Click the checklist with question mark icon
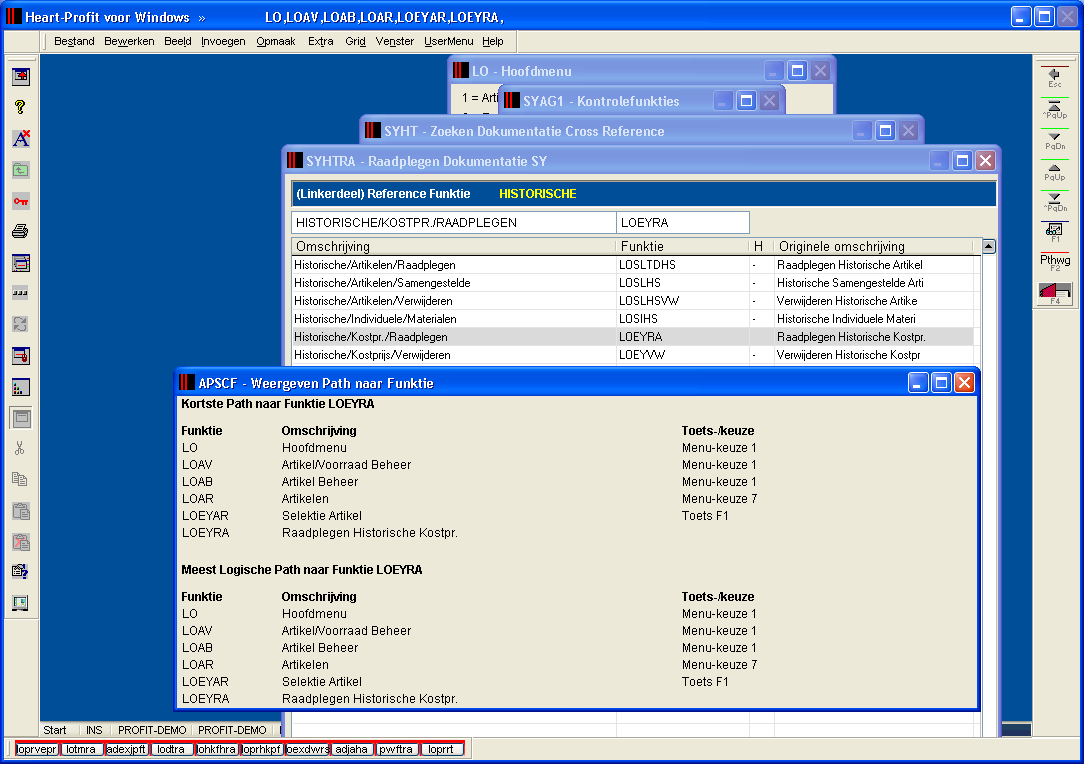This screenshot has width=1084, height=764. pos(21,572)
